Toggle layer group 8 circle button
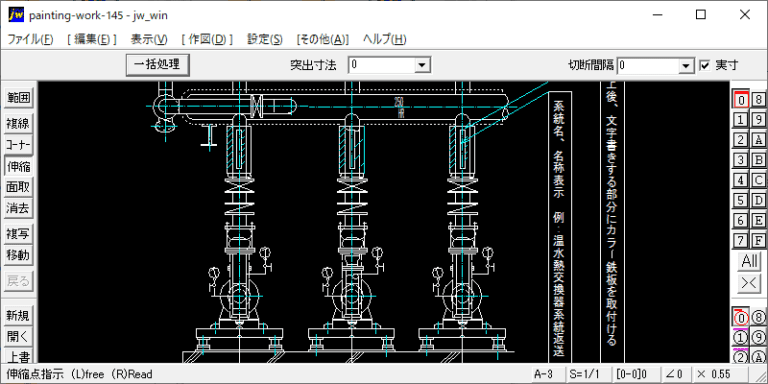This screenshot has height=384, width=768. pyautogui.click(x=758, y=317)
